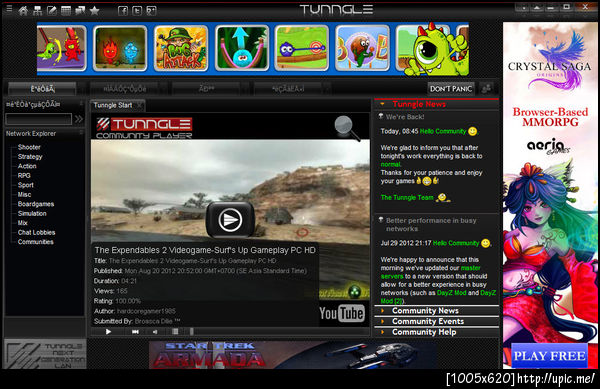Select the fourth main navigation tab

[288, 89]
